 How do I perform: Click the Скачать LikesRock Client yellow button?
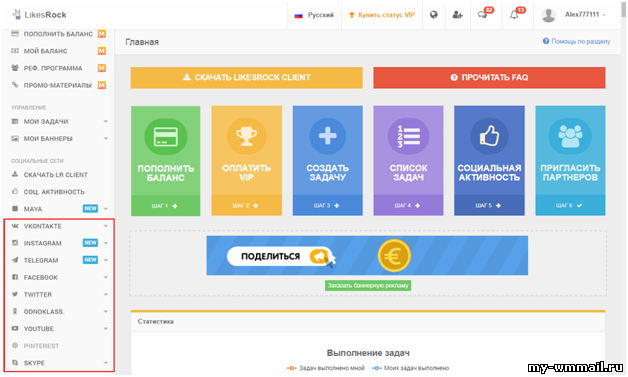point(247,77)
